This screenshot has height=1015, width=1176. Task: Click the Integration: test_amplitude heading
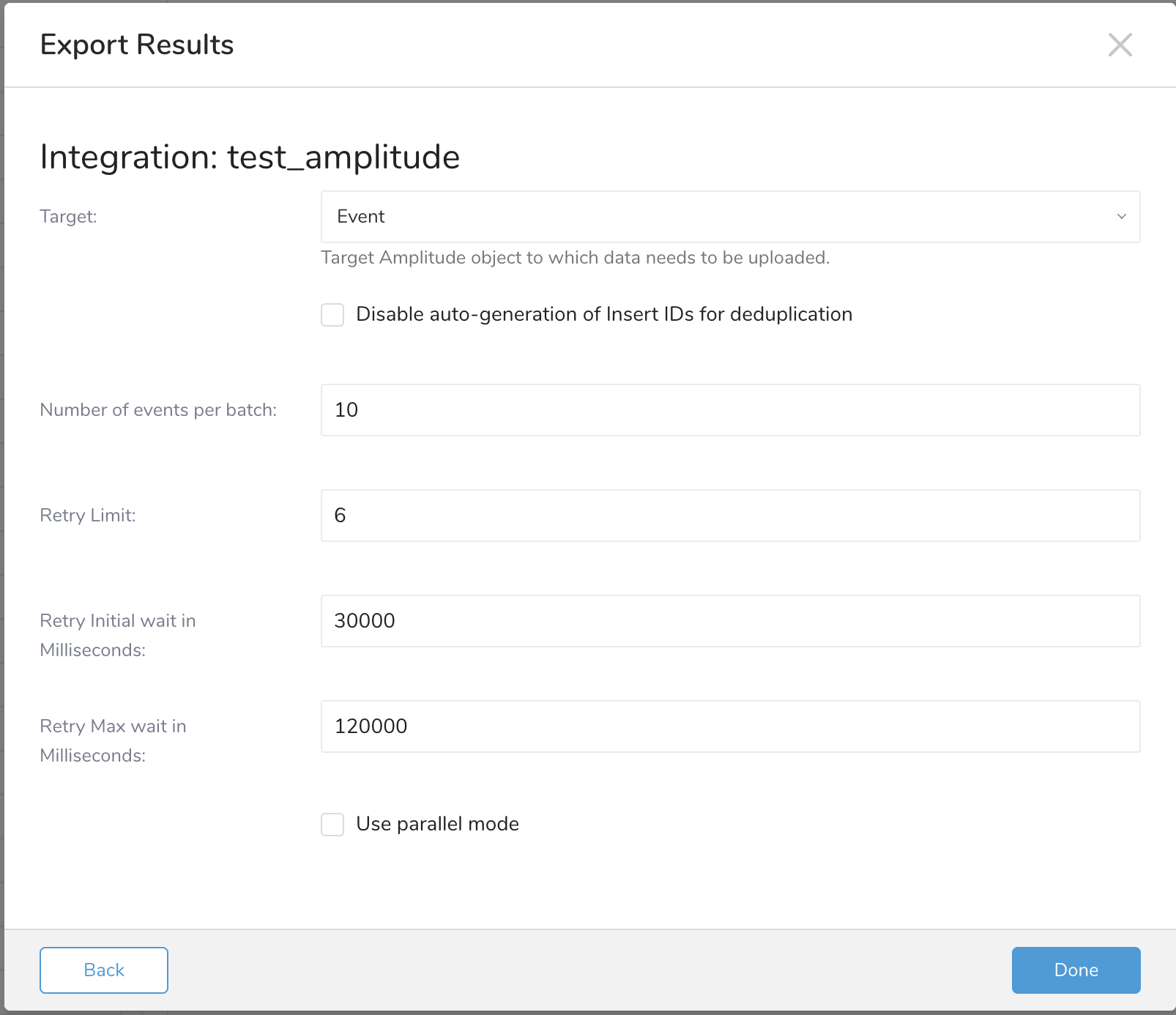250,157
